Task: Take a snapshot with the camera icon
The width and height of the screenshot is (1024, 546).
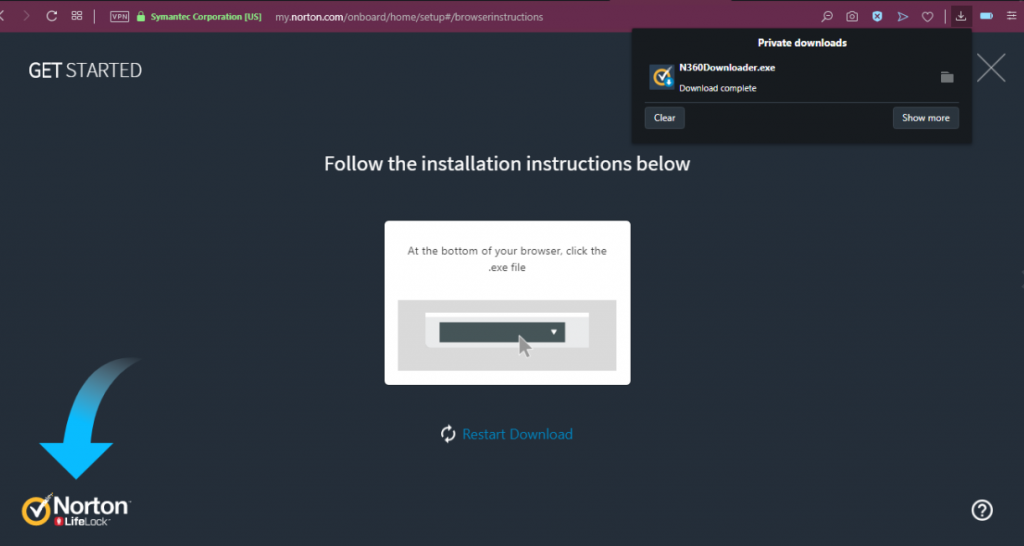Action: coord(852,17)
